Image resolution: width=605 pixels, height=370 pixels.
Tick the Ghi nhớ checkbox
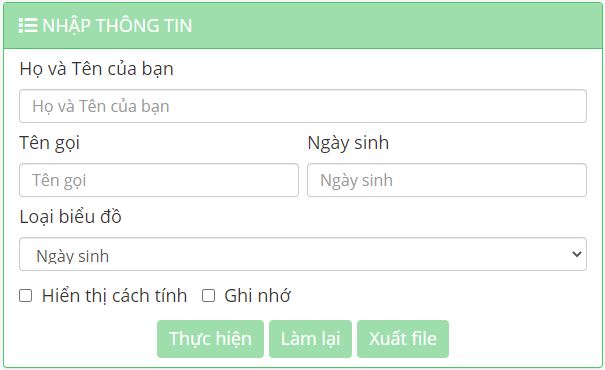(208, 296)
